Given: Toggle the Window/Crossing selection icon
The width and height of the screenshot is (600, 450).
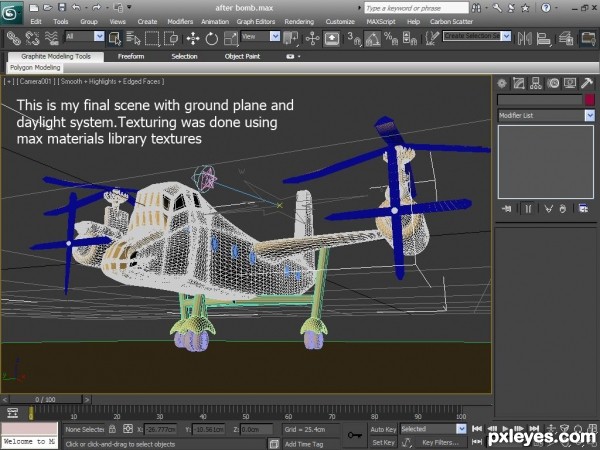Looking at the screenshot, I should pos(171,39).
